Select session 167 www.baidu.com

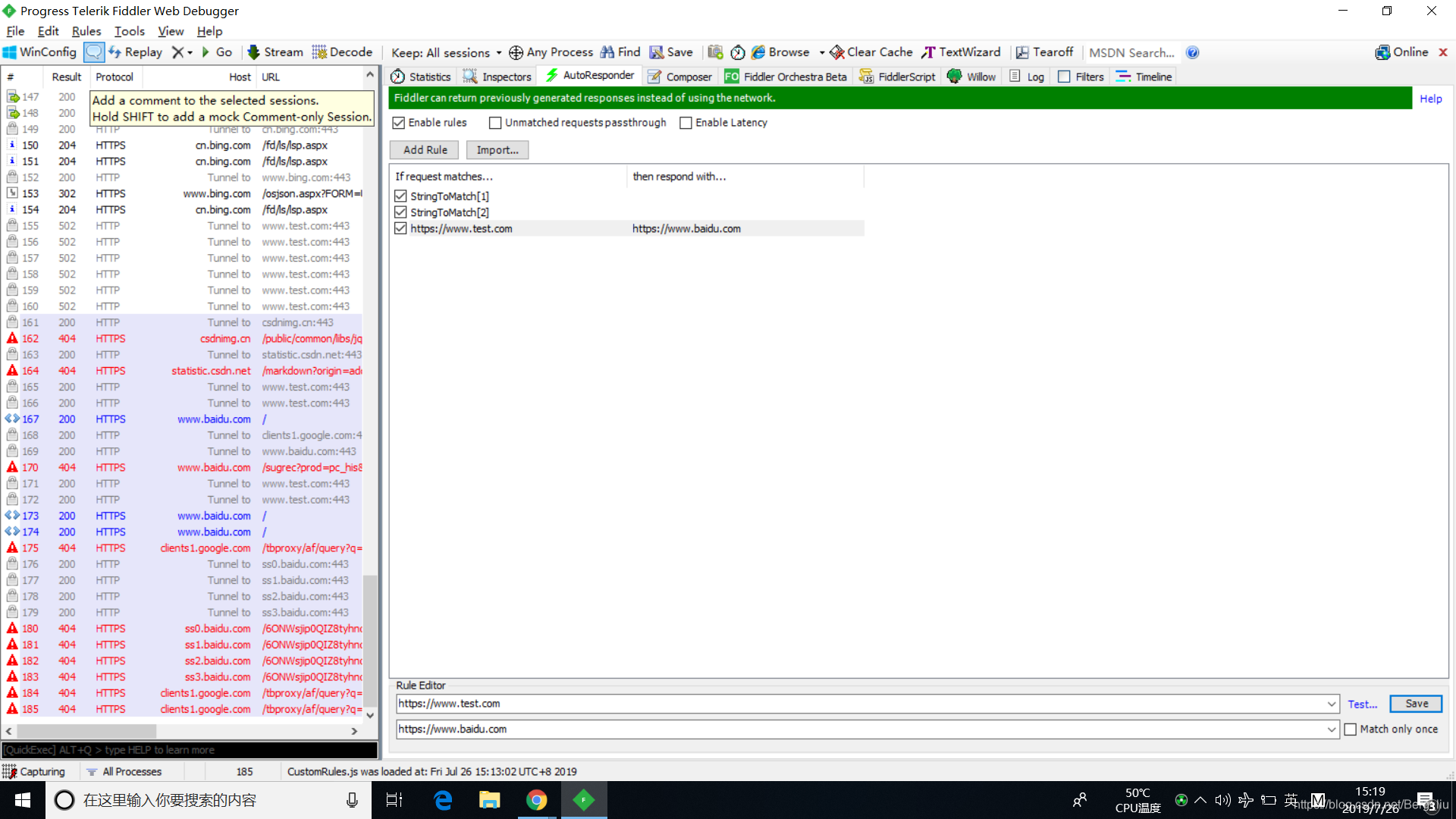[184, 419]
